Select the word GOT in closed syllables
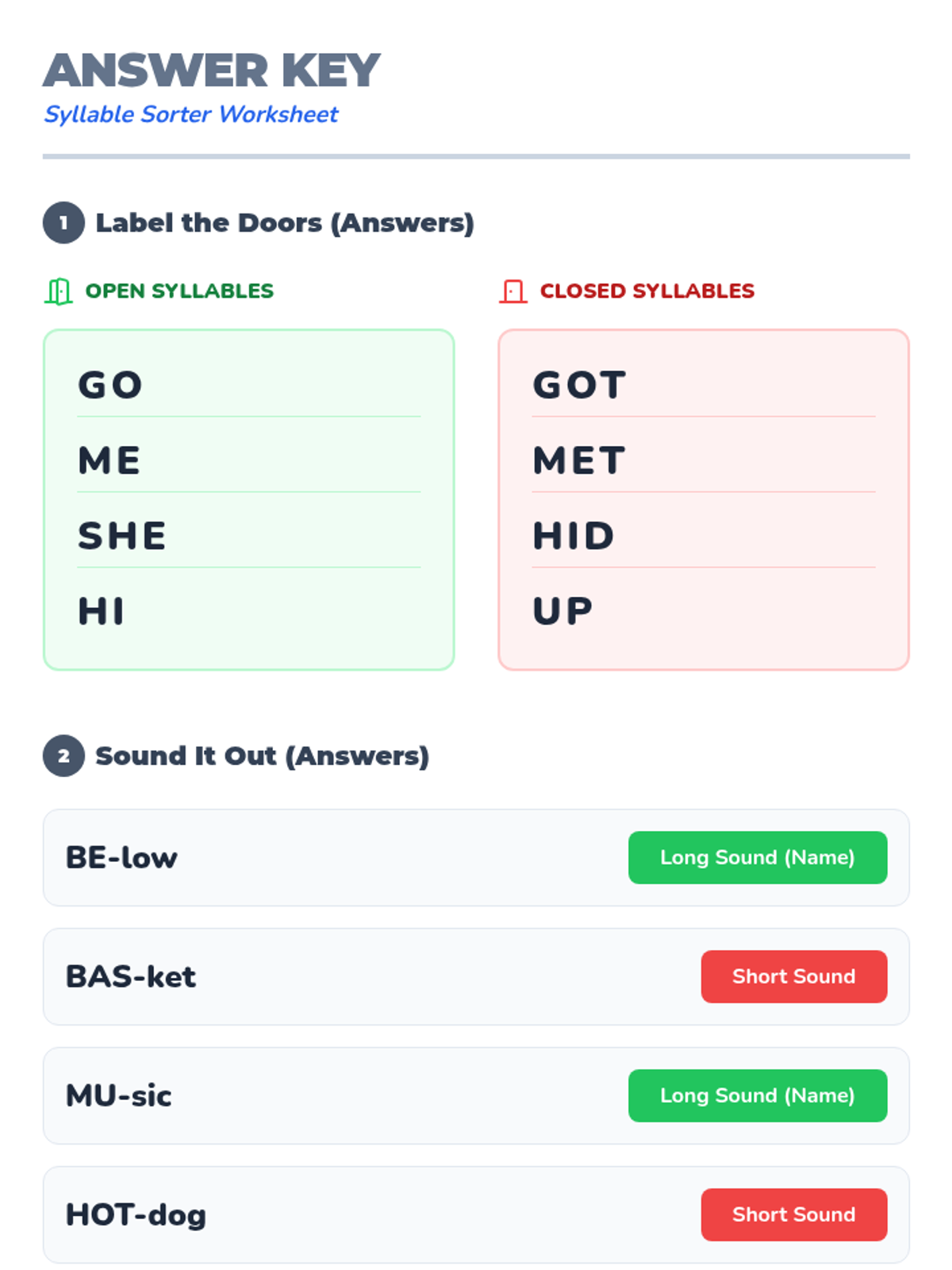 coord(580,386)
